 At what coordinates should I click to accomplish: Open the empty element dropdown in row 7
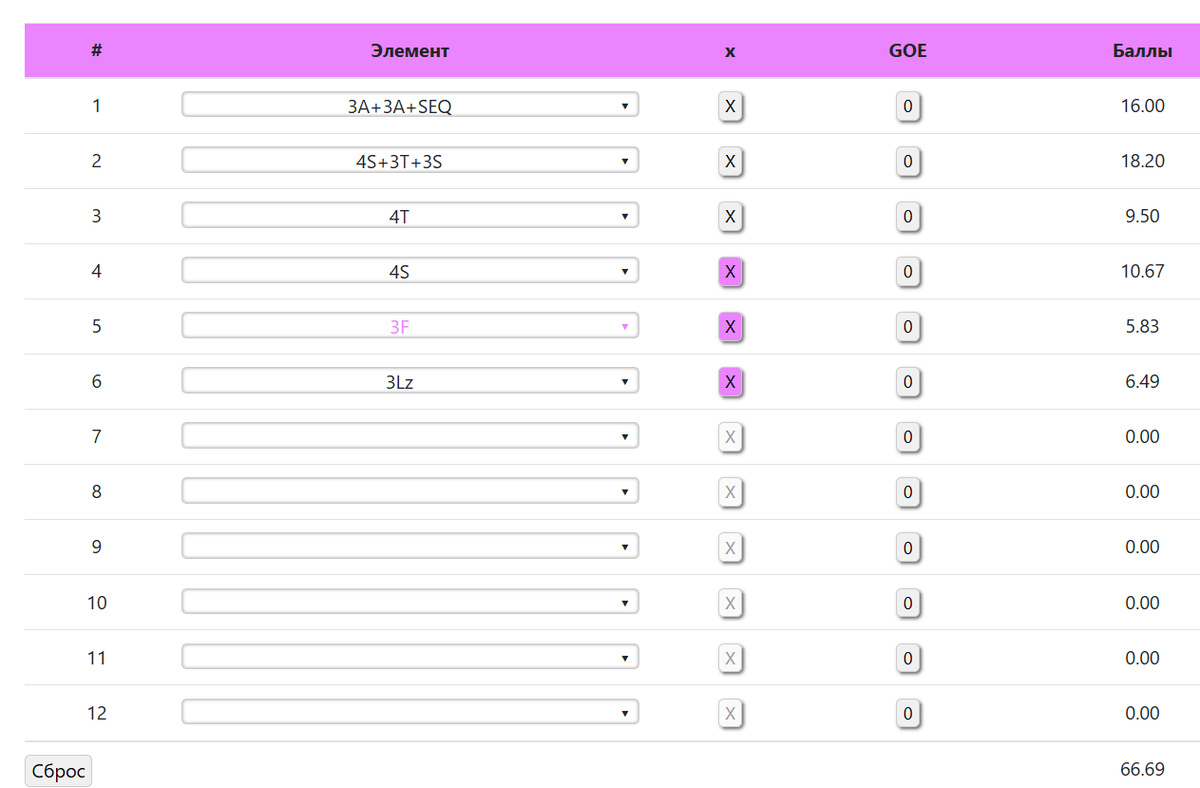click(410, 436)
